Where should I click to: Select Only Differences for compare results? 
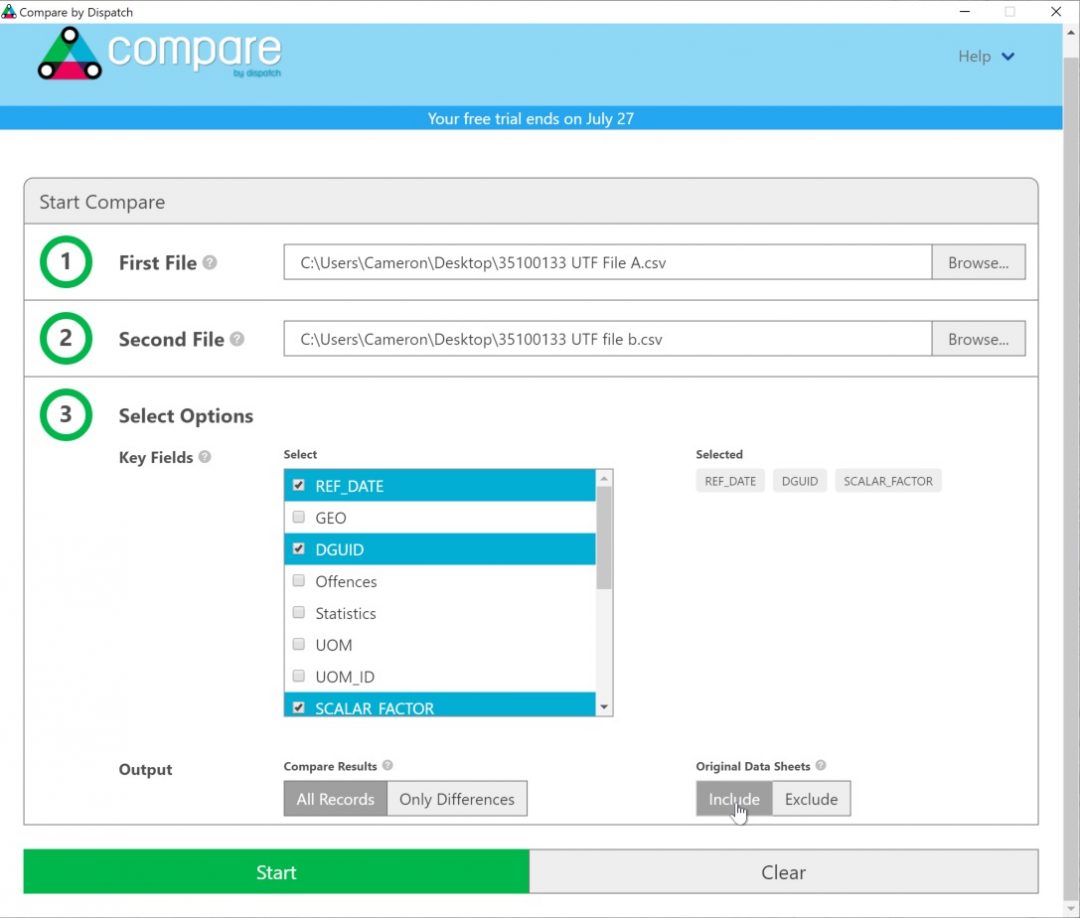click(x=457, y=798)
